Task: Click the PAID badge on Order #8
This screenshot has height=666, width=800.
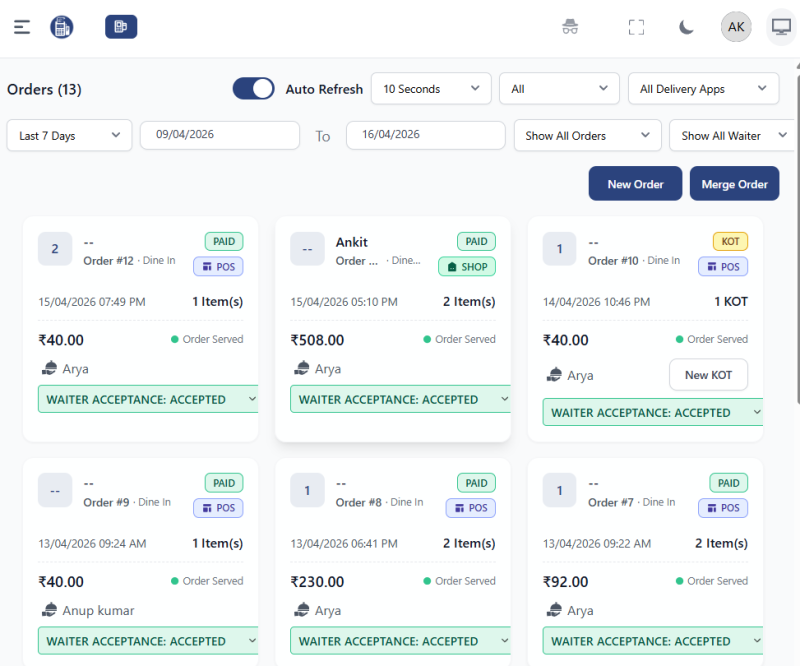Action: click(476, 483)
